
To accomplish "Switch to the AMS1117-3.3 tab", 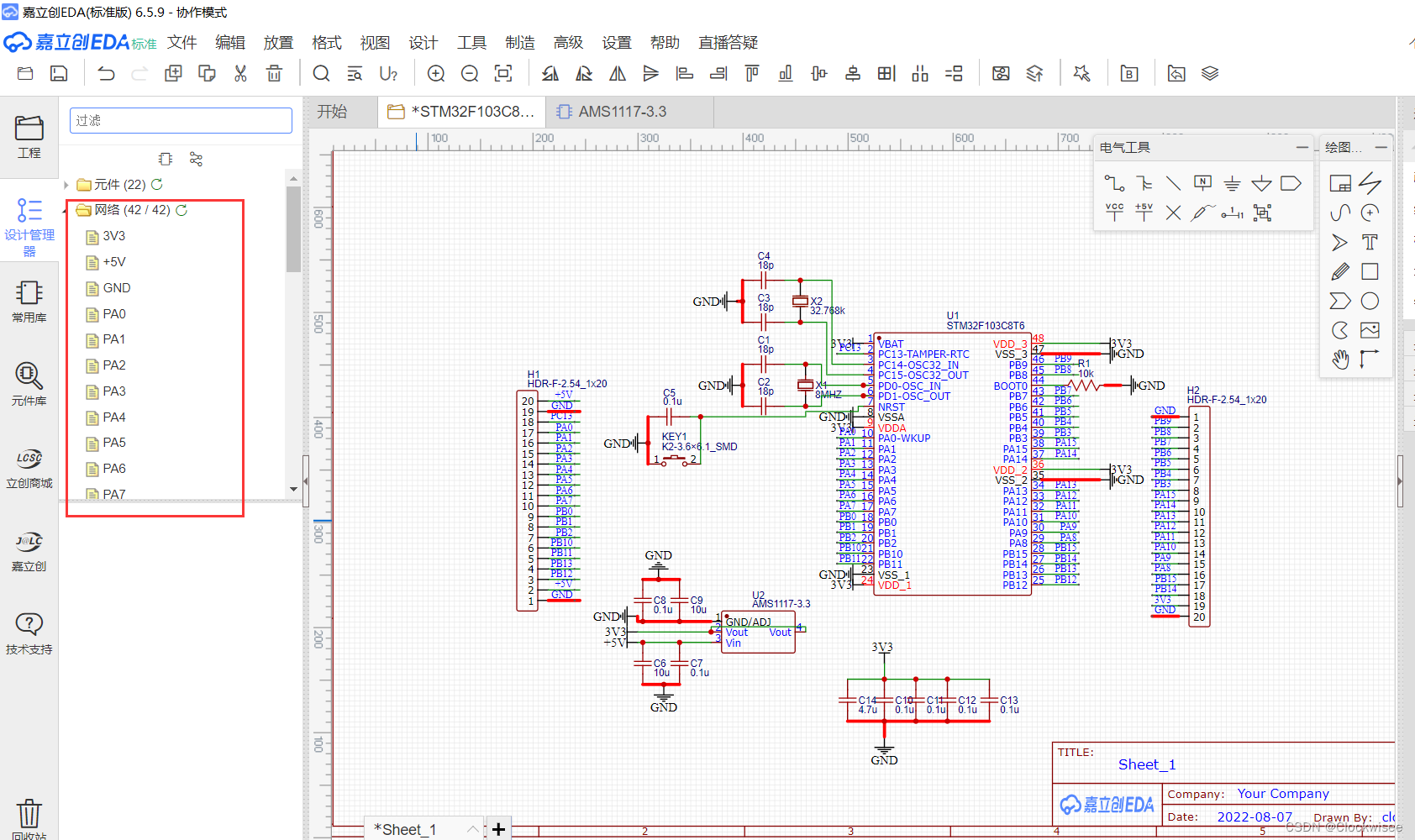I will click(629, 112).
